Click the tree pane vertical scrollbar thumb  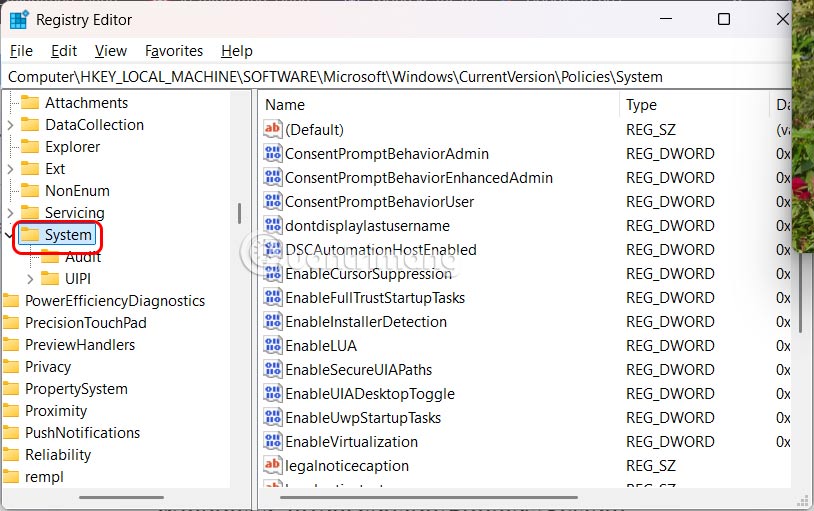pyautogui.click(x=239, y=214)
